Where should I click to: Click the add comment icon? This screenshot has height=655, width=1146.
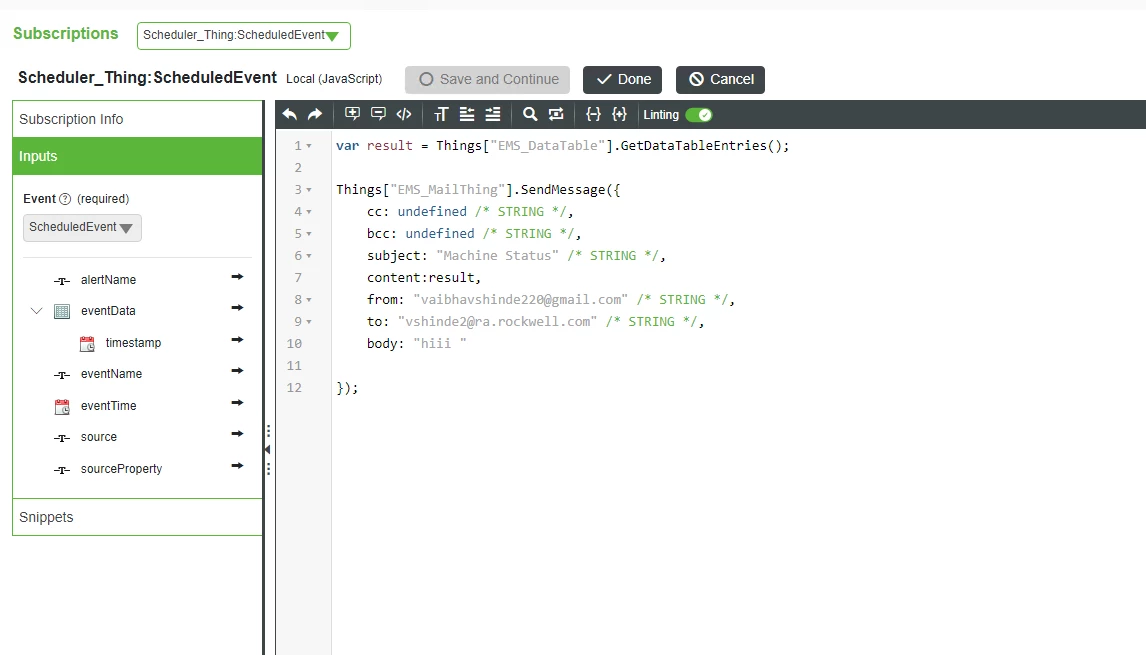coord(352,114)
